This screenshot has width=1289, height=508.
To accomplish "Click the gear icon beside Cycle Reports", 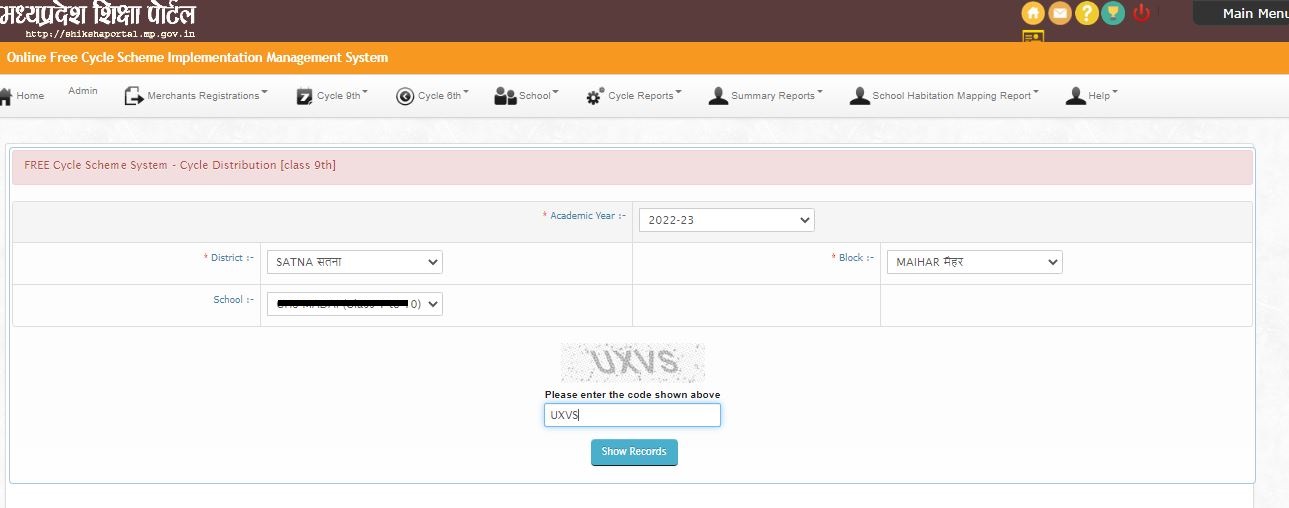I will (x=595, y=96).
